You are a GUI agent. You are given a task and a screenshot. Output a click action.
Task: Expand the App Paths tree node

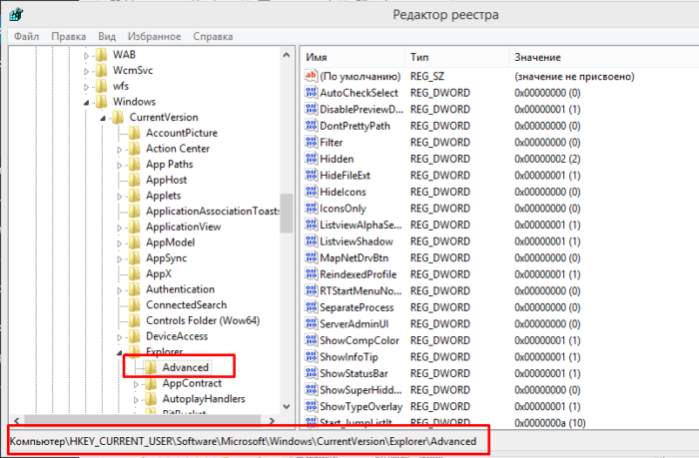[119, 165]
